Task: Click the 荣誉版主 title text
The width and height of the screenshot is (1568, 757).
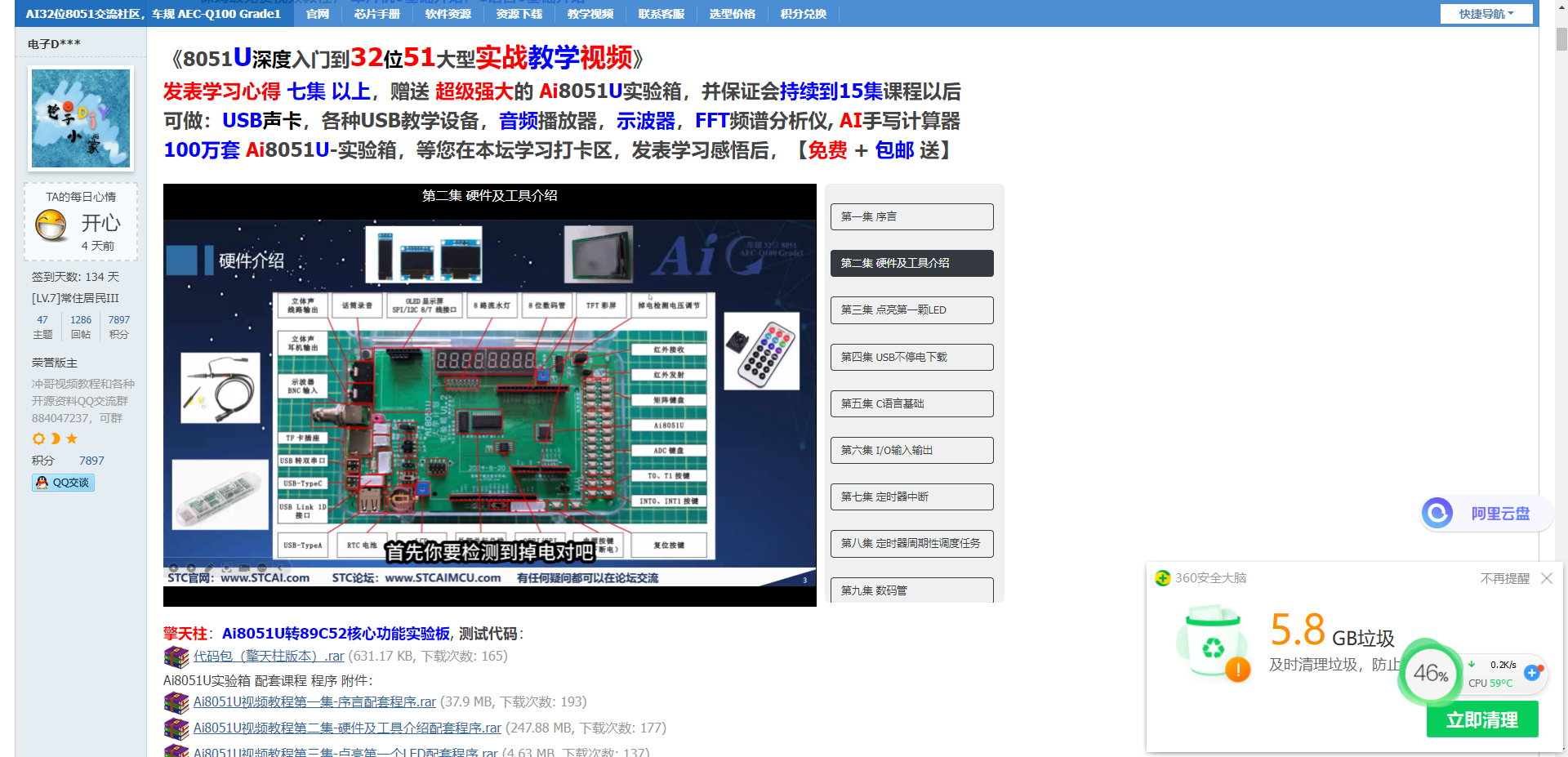Action: coord(55,363)
